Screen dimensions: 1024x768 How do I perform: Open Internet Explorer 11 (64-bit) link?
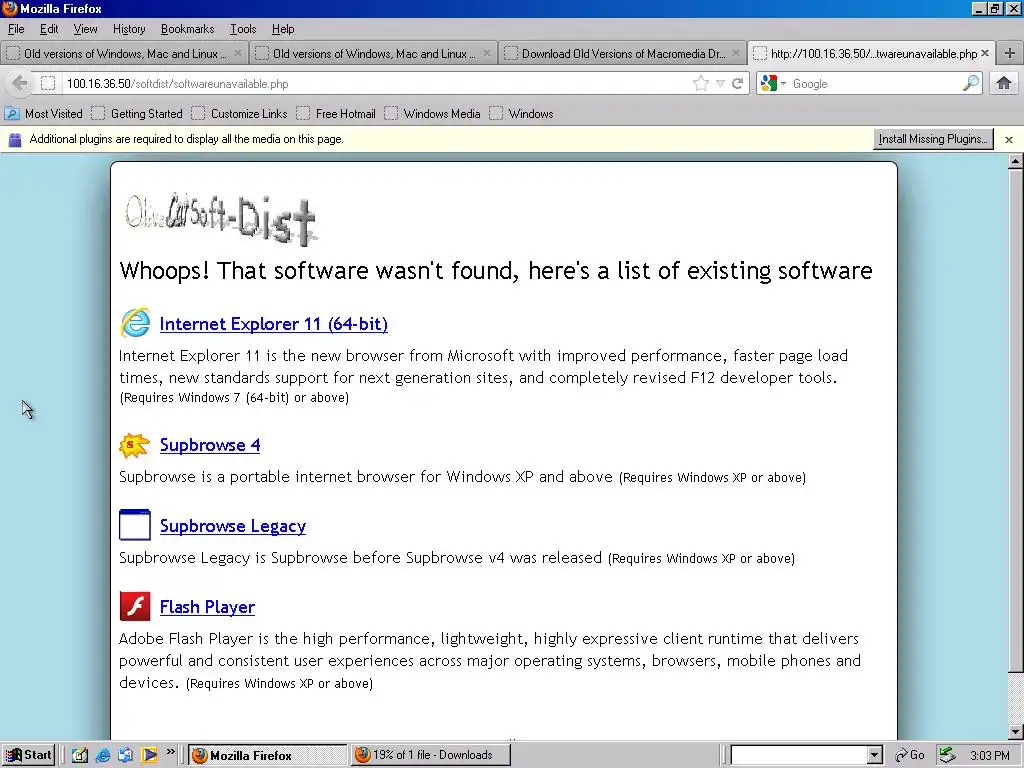pos(274,324)
